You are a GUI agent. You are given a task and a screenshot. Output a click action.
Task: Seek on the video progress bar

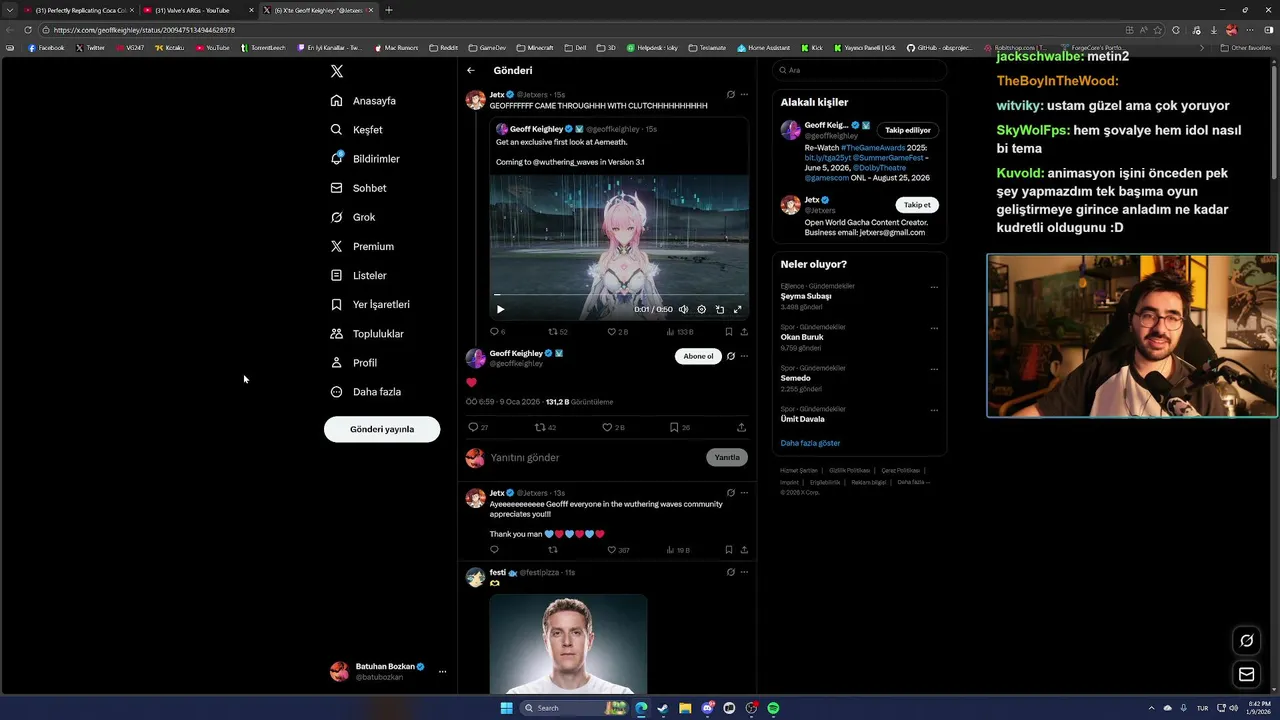click(619, 295)
